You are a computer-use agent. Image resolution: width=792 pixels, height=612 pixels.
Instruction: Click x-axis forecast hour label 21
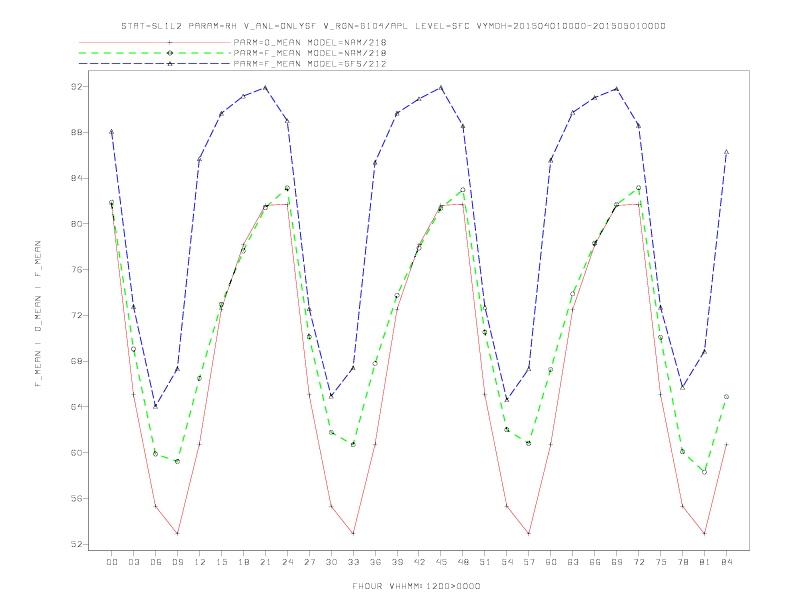coord(265,562)
